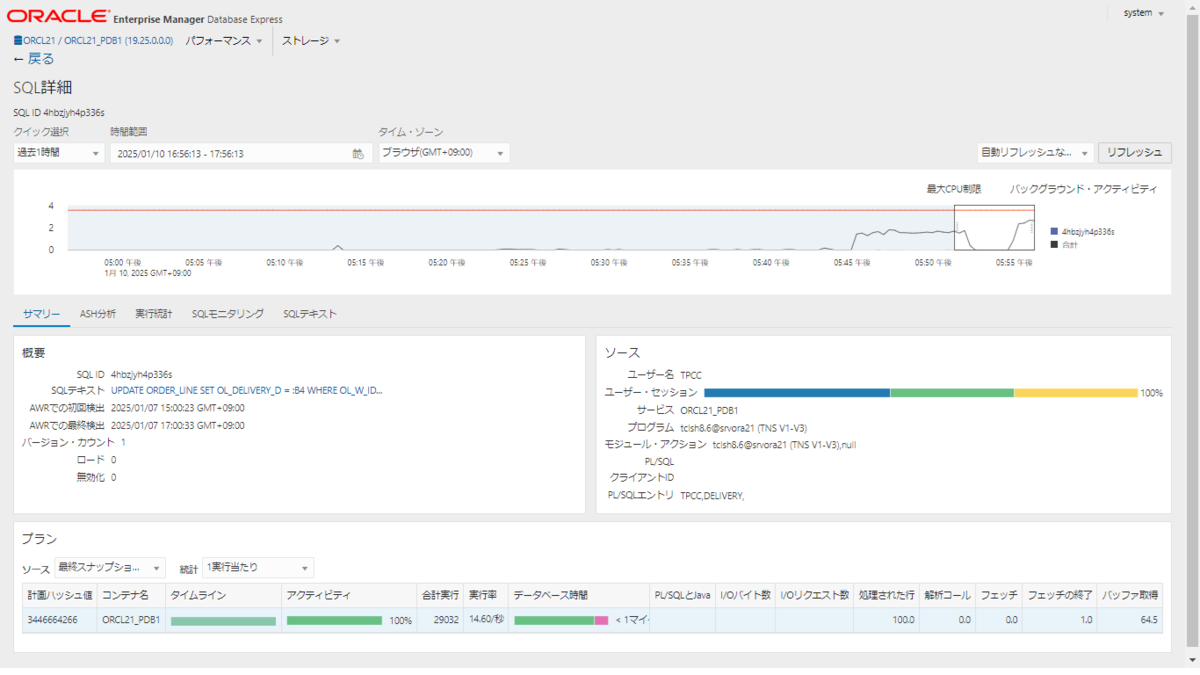Click the アクティビティ progress bar in the plan row
The width and height of the screenshot is (1200, 675).
pos(335,619)
